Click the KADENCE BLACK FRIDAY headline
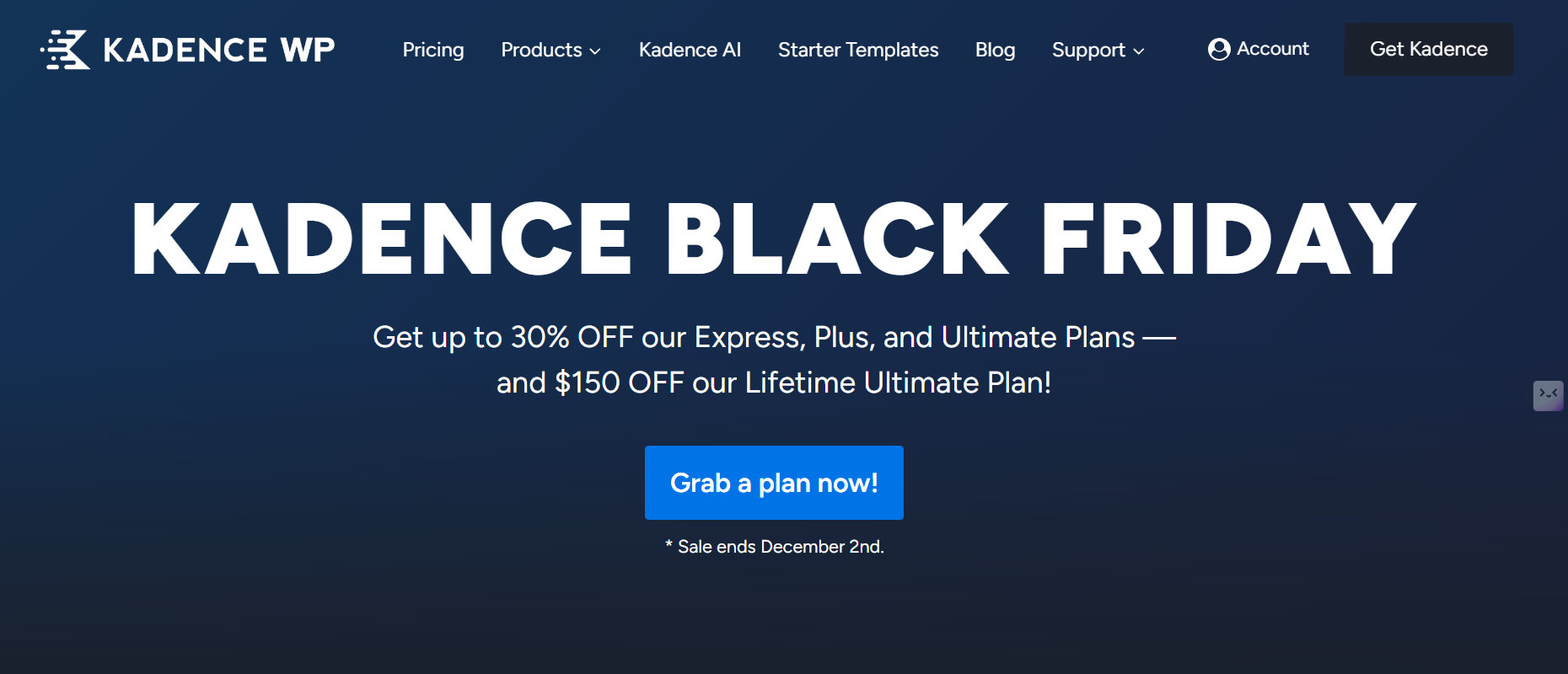 pos(774,239)
